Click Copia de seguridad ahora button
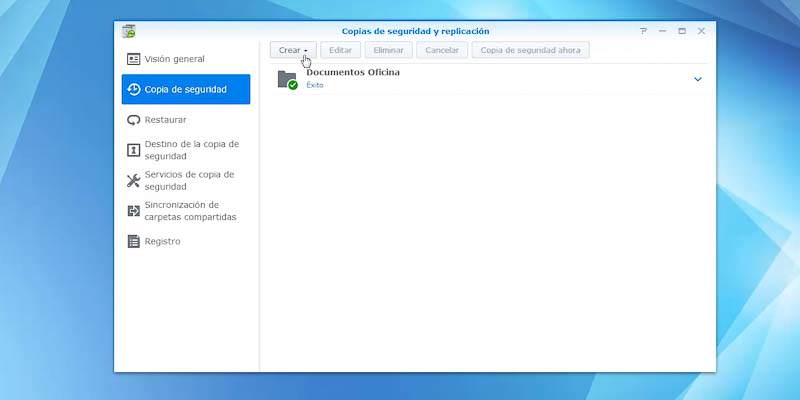 click(530, 51)
